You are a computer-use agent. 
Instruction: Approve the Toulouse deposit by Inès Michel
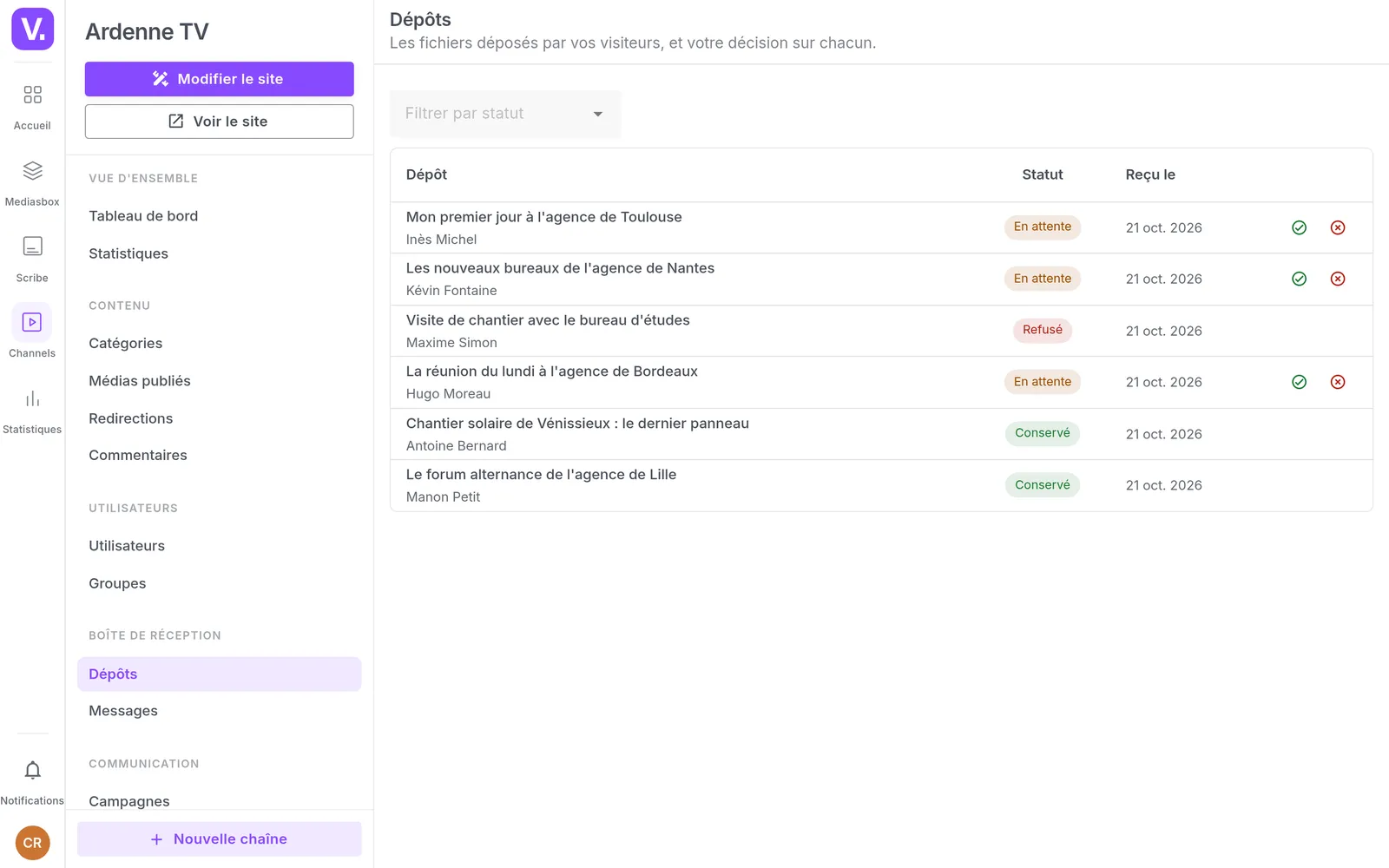click(1299, 227)
